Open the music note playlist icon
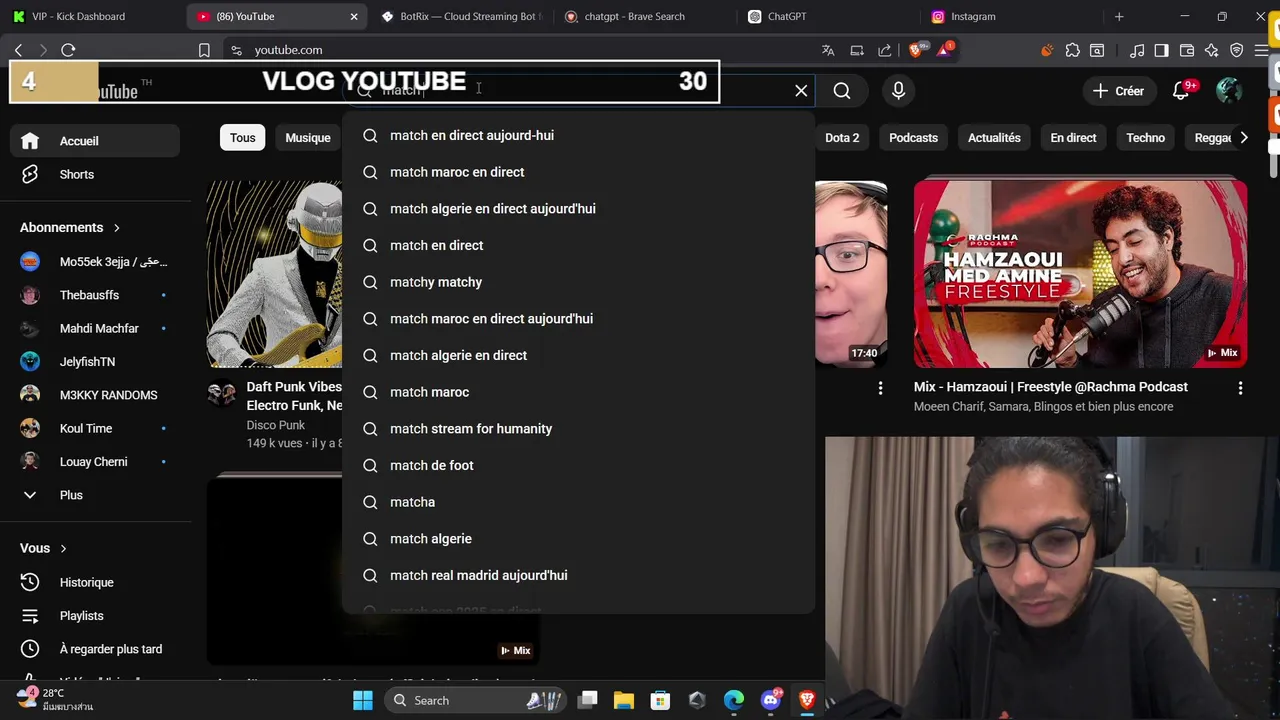Image resolution: width=1280 pixels, height=720 pixels. (x=1137, y=50)
